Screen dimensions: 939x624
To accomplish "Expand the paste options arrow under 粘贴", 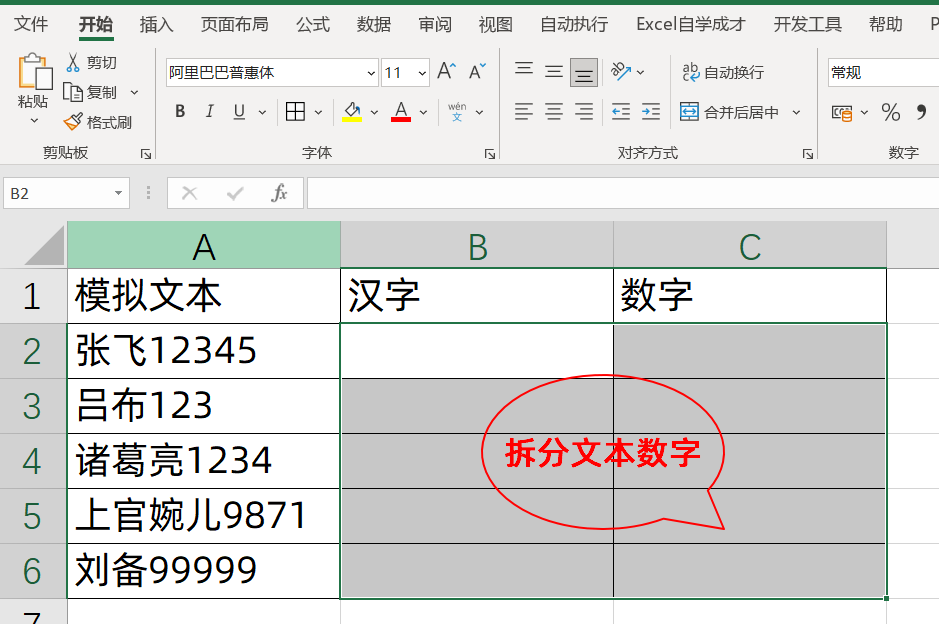I will [x=34, y=121].
